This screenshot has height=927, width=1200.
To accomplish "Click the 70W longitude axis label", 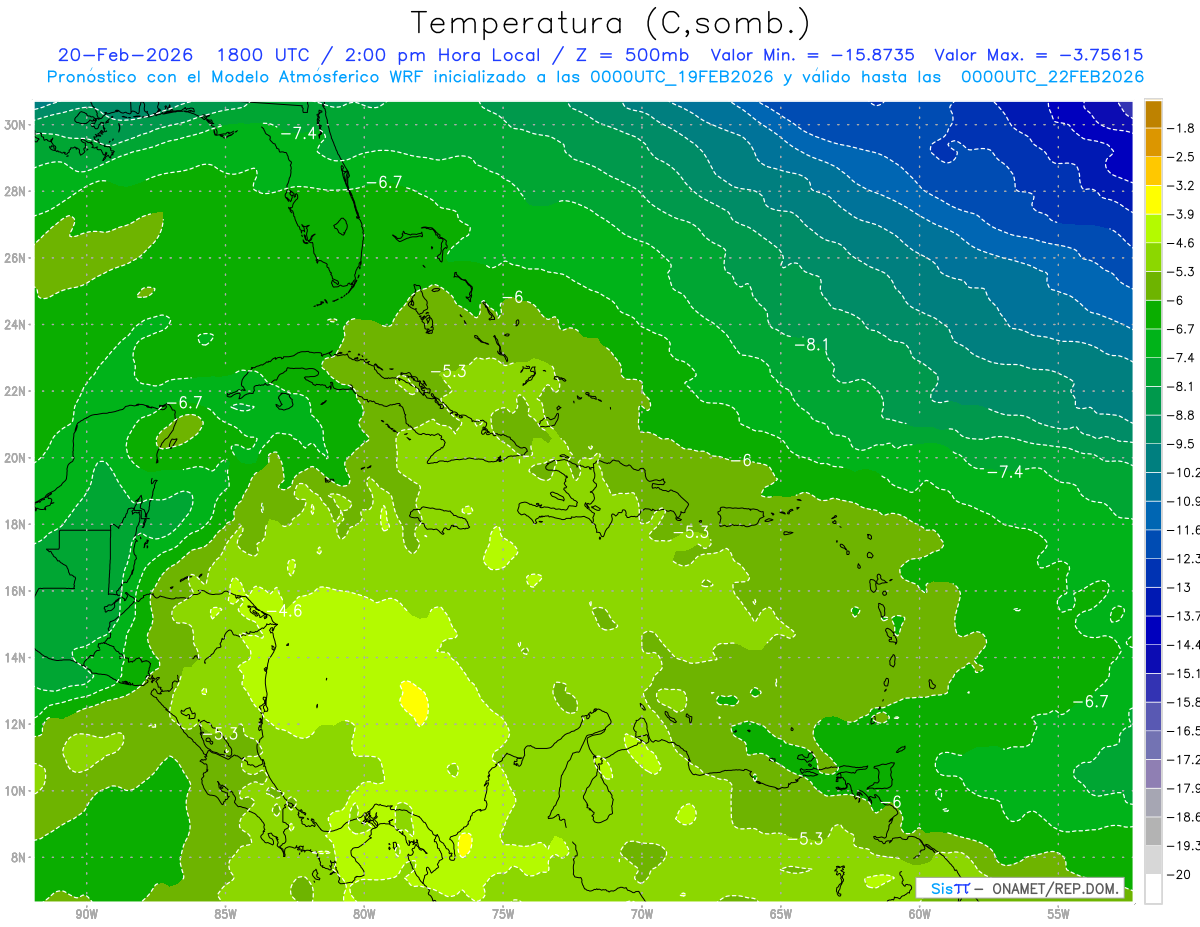I will (x=642, y=914).
